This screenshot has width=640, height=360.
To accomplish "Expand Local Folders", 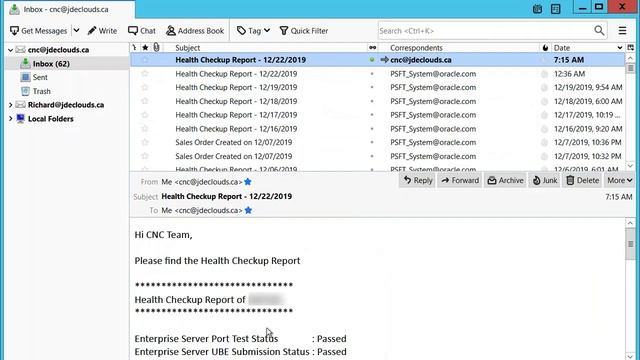I will tap(10, 119).
